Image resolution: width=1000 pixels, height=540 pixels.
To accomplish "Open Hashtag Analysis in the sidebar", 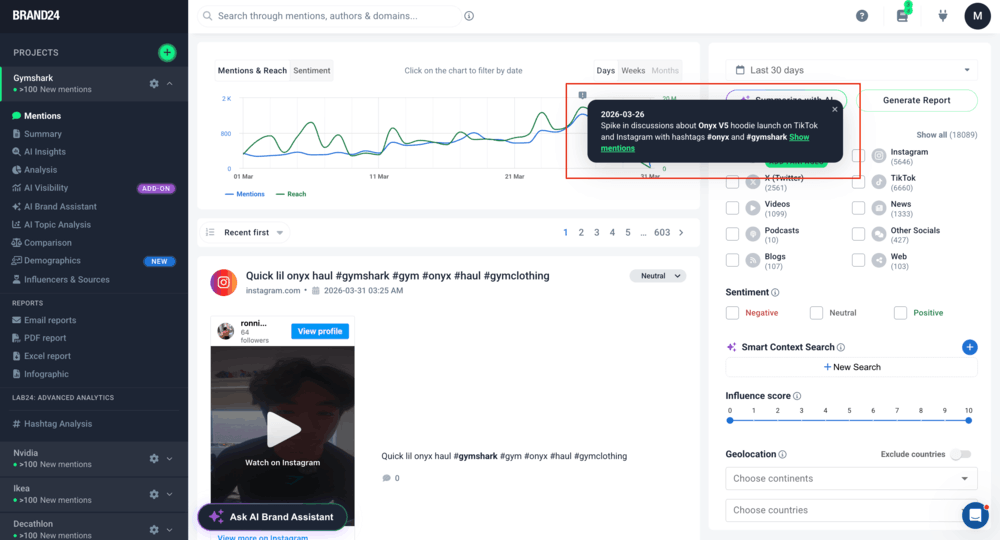I will tap(58, 424).
